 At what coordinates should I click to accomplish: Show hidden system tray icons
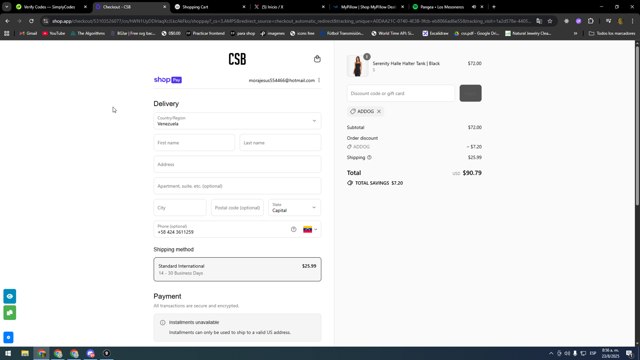[x=551, y=353]
